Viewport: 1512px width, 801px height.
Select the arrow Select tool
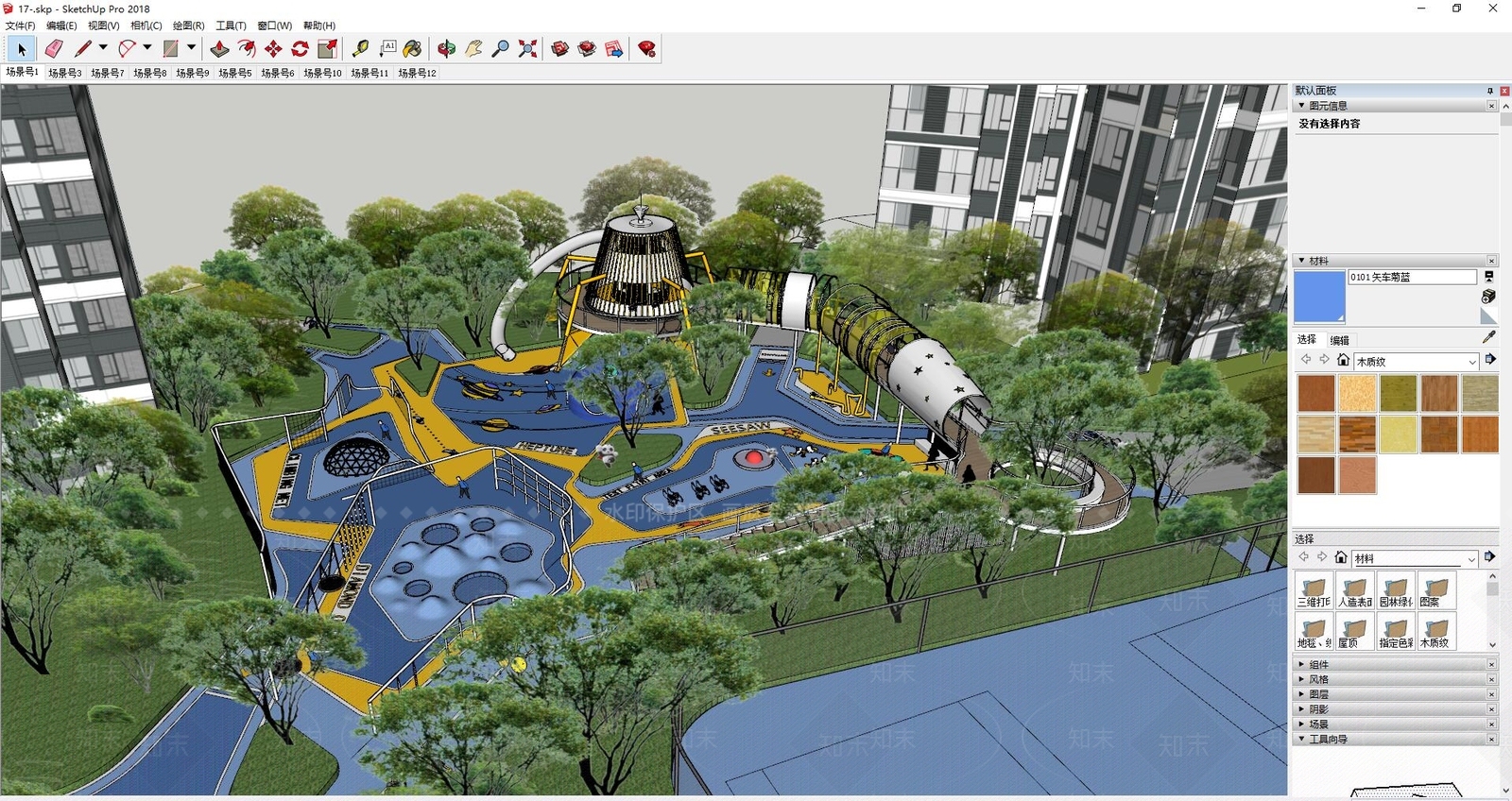tap(22, 49)
